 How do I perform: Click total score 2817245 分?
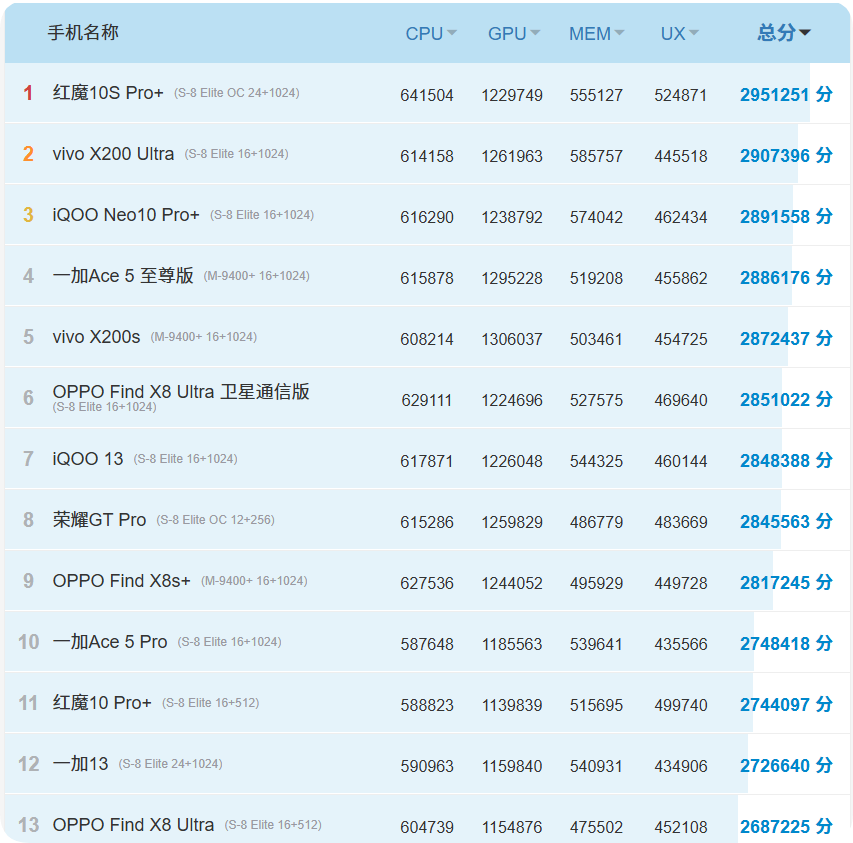[786, 582]
